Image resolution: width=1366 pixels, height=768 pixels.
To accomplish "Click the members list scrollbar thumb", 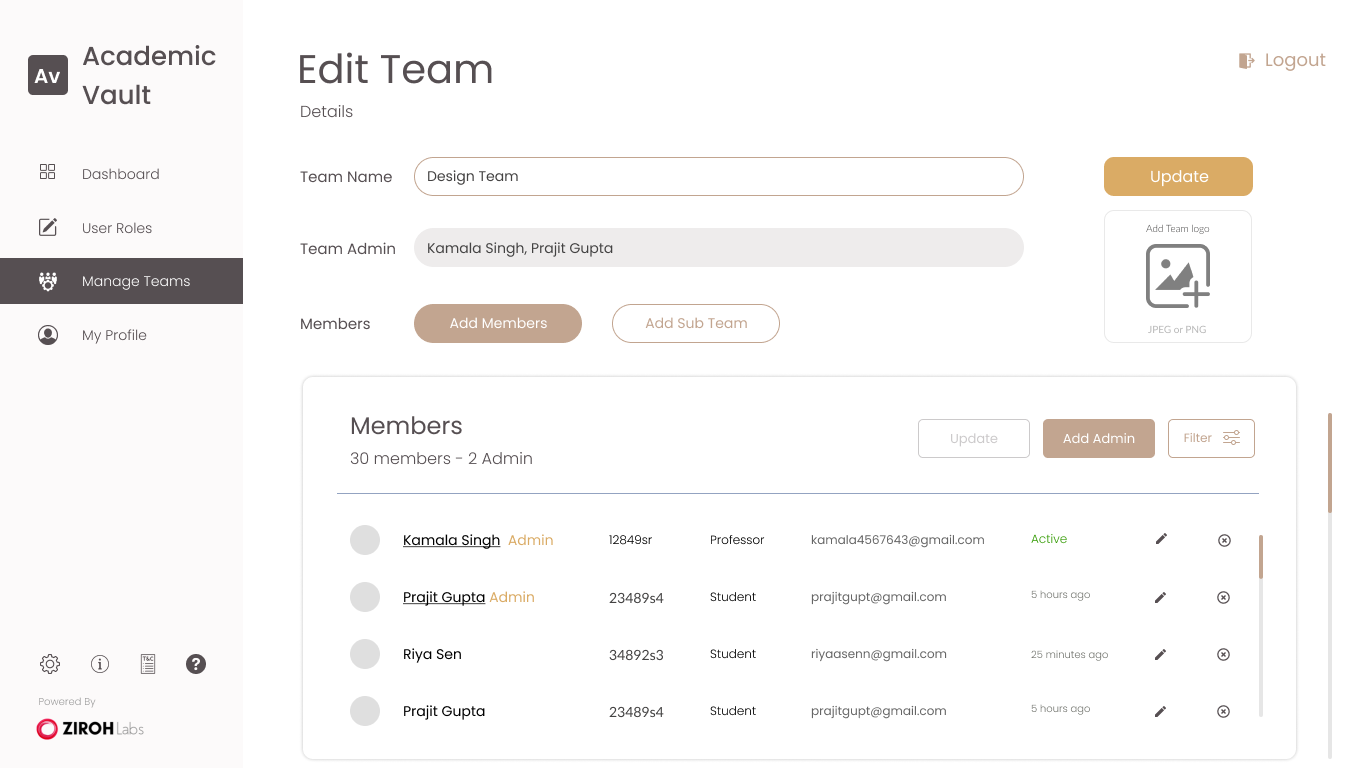I will pos(1261,557).
